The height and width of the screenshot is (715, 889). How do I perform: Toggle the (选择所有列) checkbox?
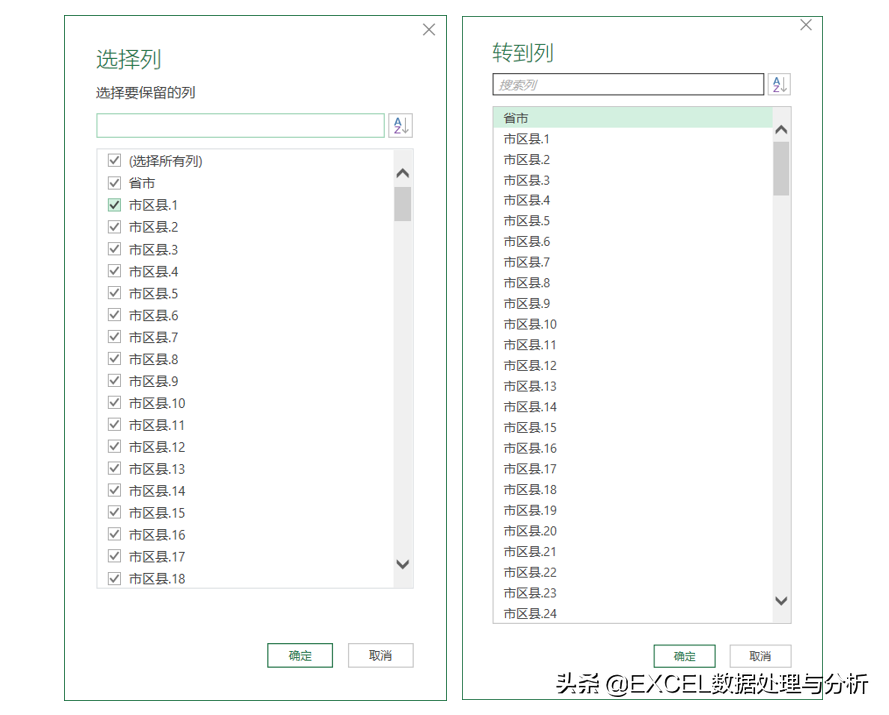[x=115, y=160]
